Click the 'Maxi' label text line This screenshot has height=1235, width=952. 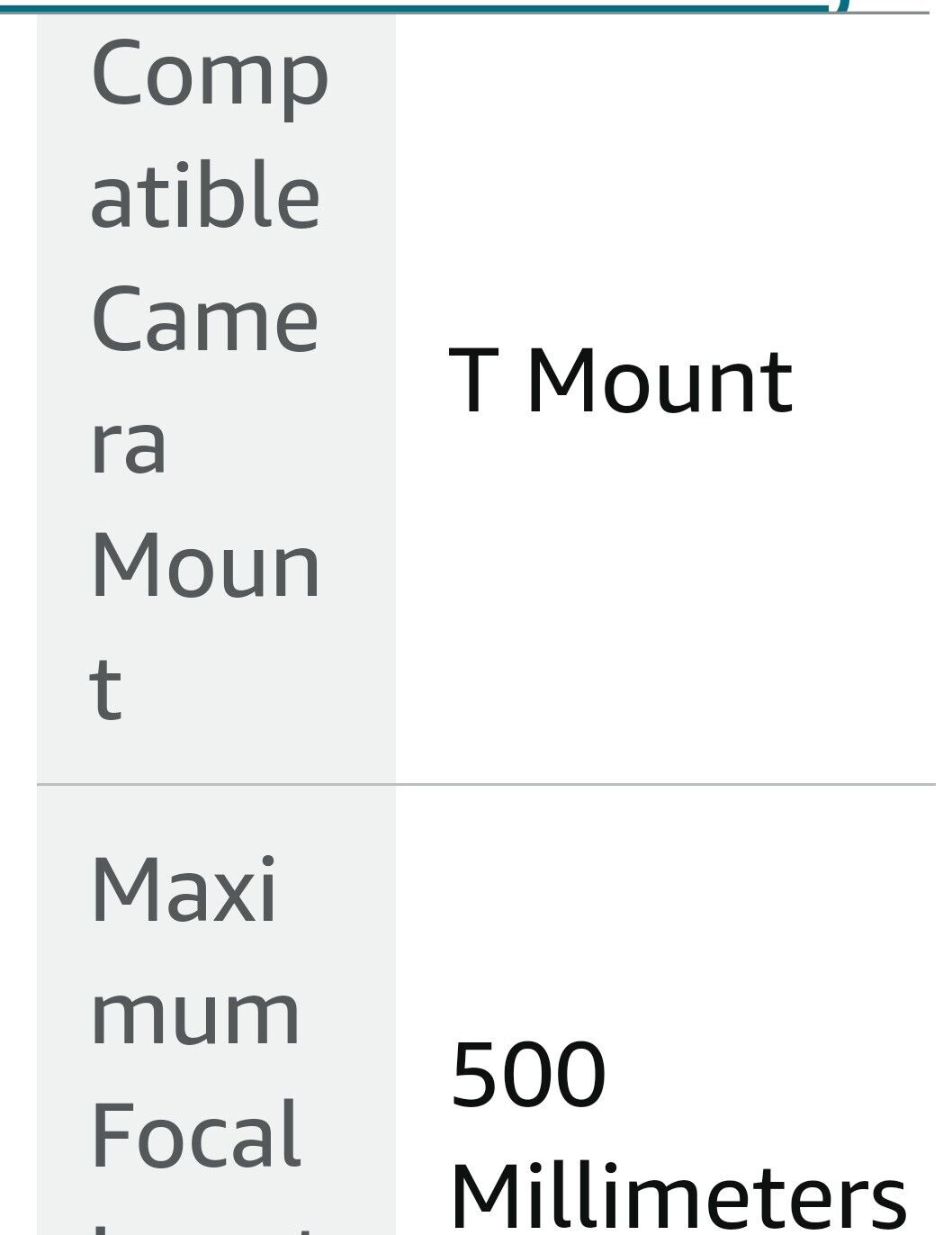click(184, 889)
